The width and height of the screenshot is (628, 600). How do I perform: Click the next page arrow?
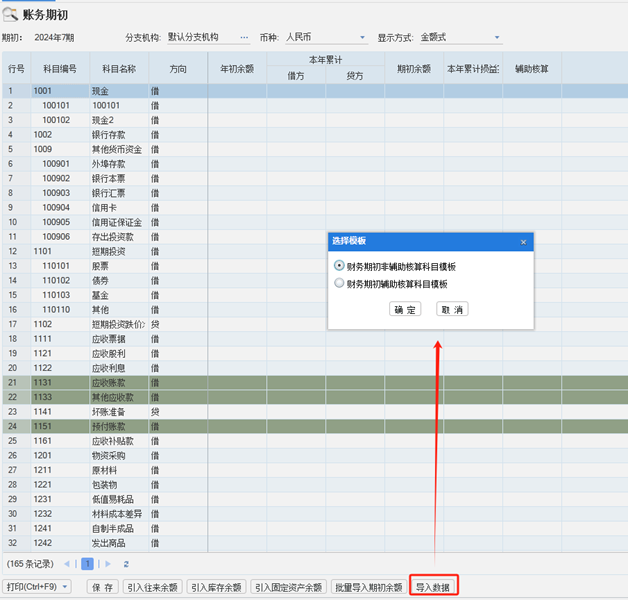pyautogui.click(x=109, y=564)
